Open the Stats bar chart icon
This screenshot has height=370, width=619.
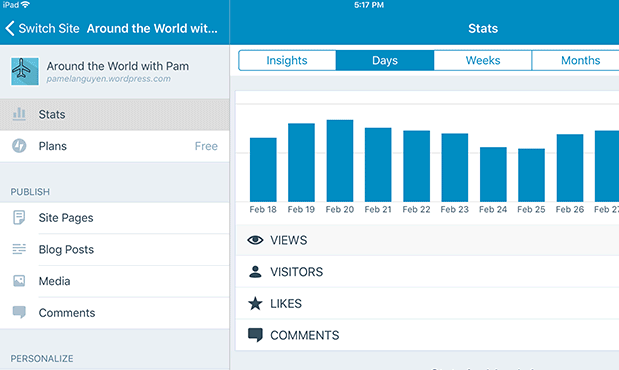pos(19,114)
